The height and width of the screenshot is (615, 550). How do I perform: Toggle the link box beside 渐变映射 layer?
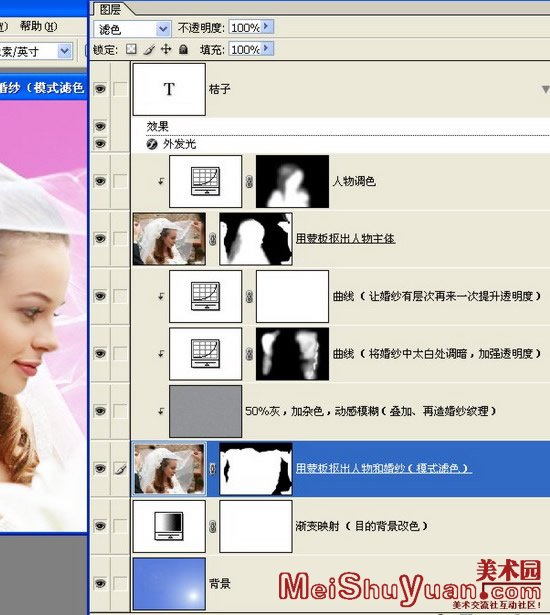120,526
